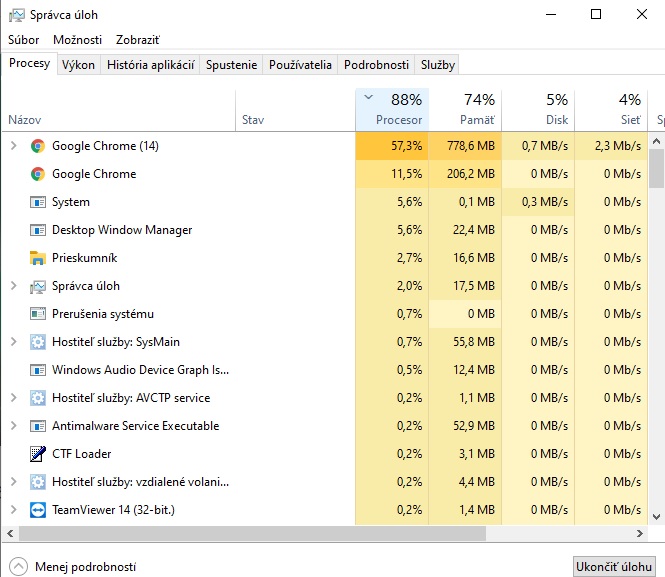Switch to the Spustenie tab

pos(232,65)
